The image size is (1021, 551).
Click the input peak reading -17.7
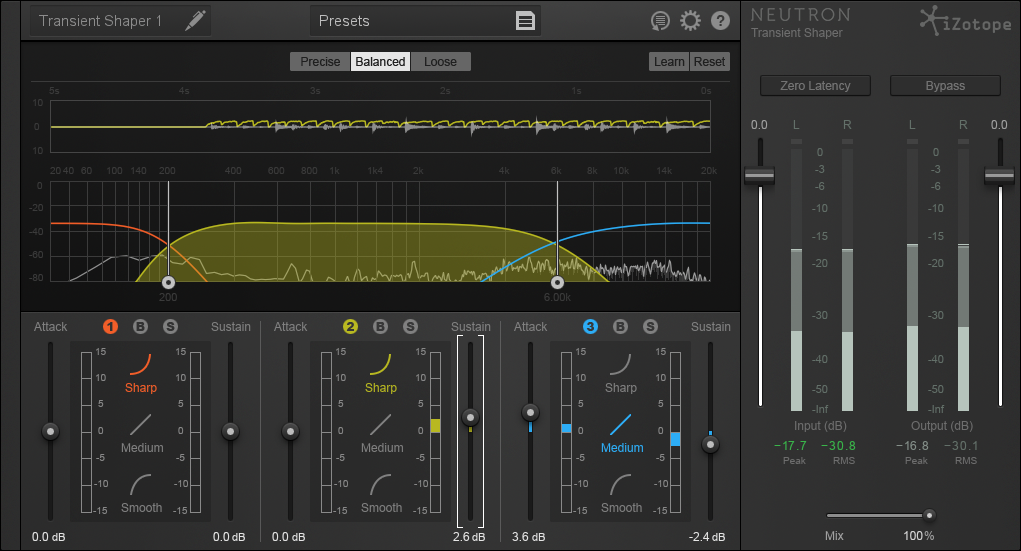pyautogui.click(x=790, y=445)
